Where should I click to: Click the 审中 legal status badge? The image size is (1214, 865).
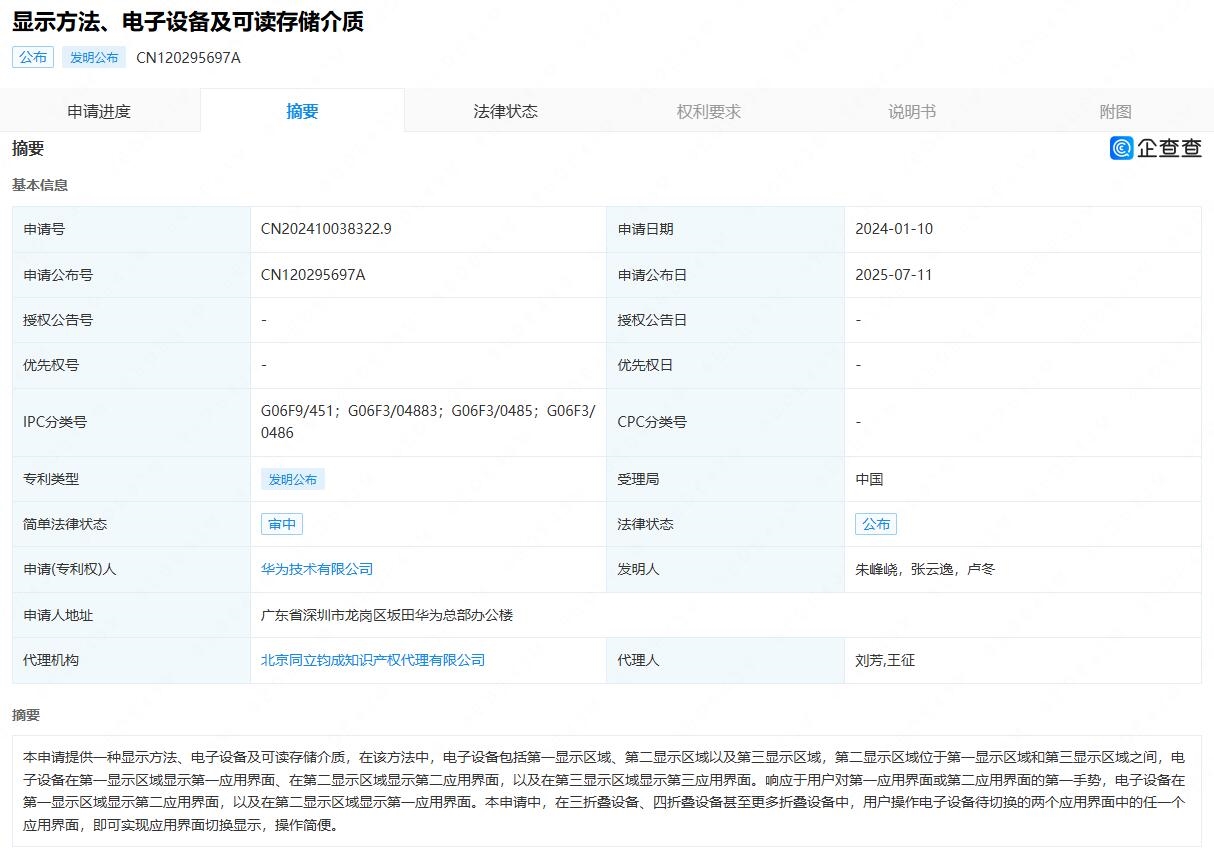281,524
